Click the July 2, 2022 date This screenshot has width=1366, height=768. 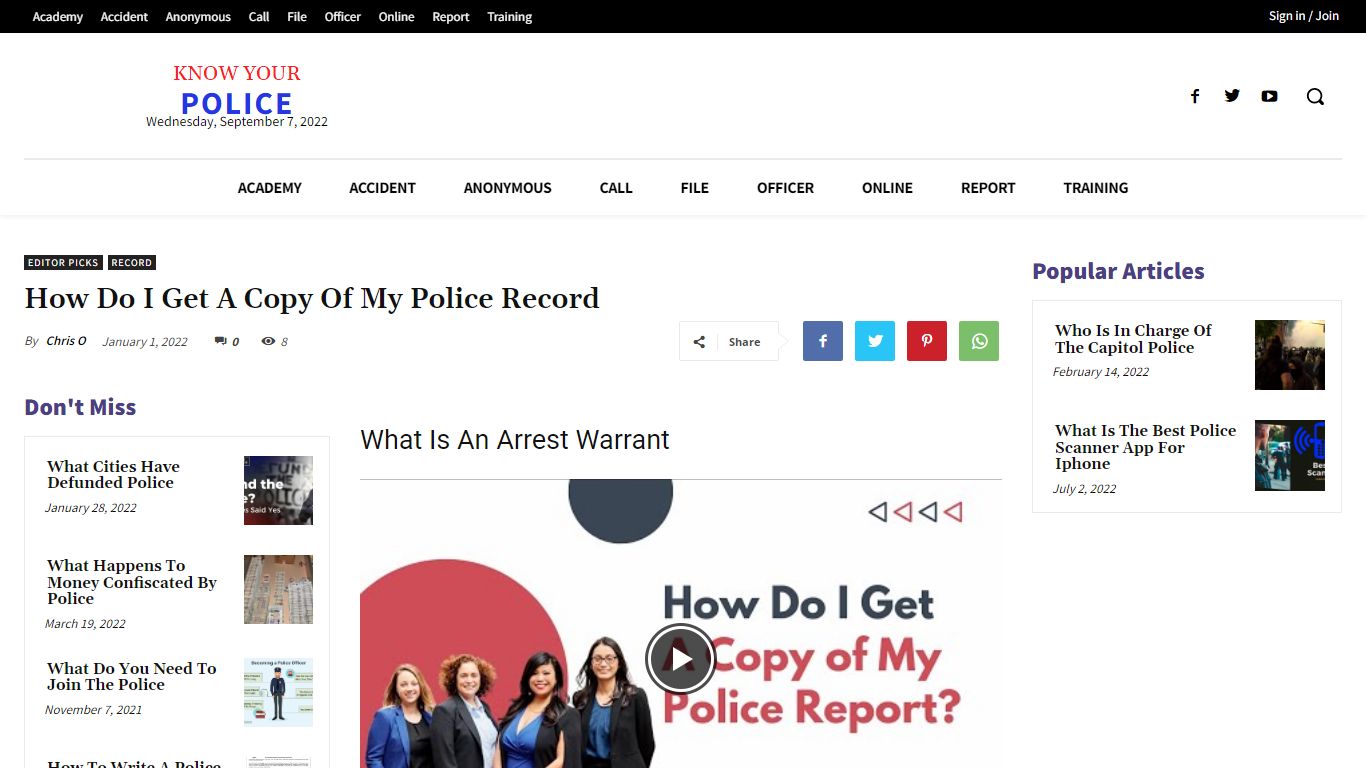pyautogui.click(x=1084, y=489)
